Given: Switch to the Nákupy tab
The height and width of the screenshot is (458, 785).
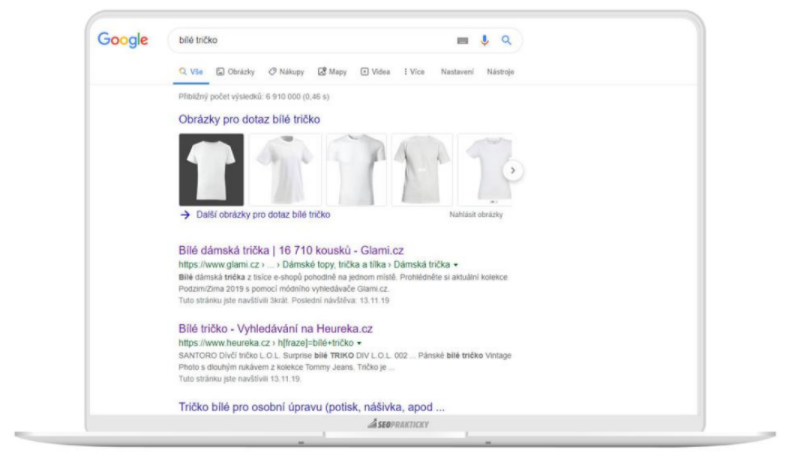Looking at the screenshot, I should [x=286, y=72].
